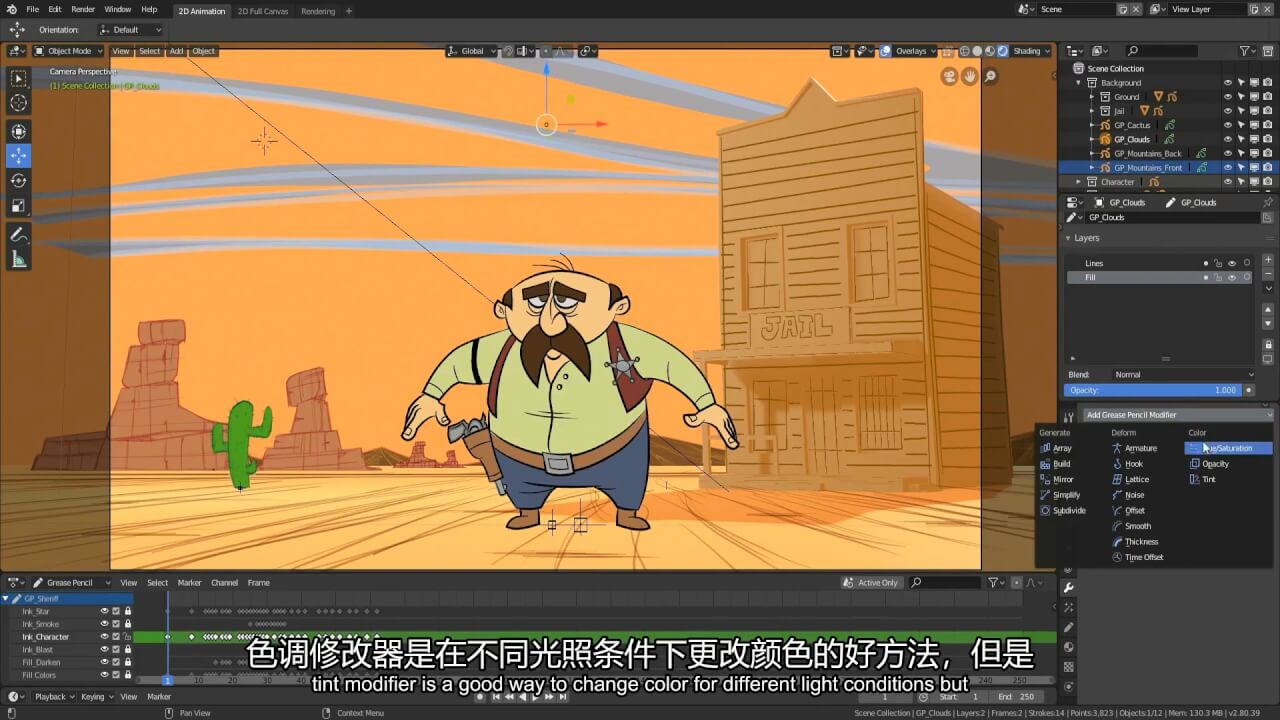Click the End frame field
Viewport: 1280px width, 720px height.
click(x=1016, y=696)
